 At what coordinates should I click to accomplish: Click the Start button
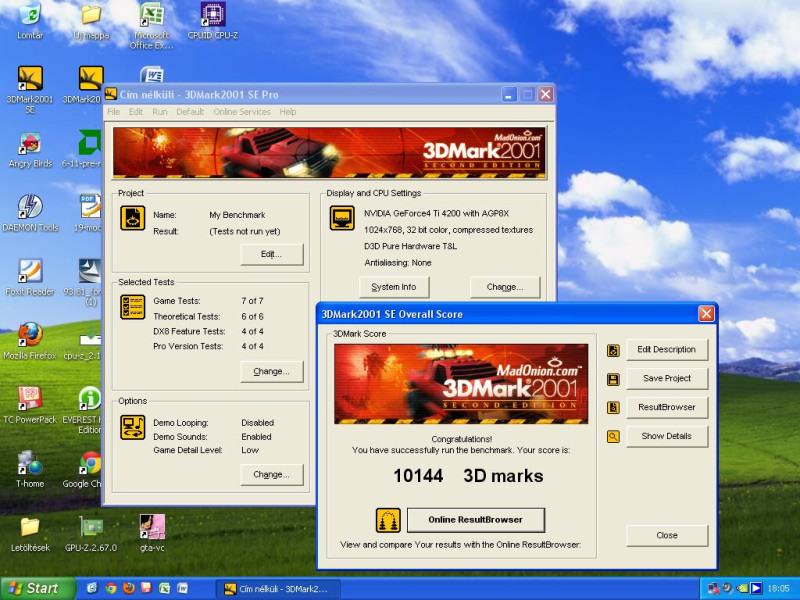pos(37,588)
